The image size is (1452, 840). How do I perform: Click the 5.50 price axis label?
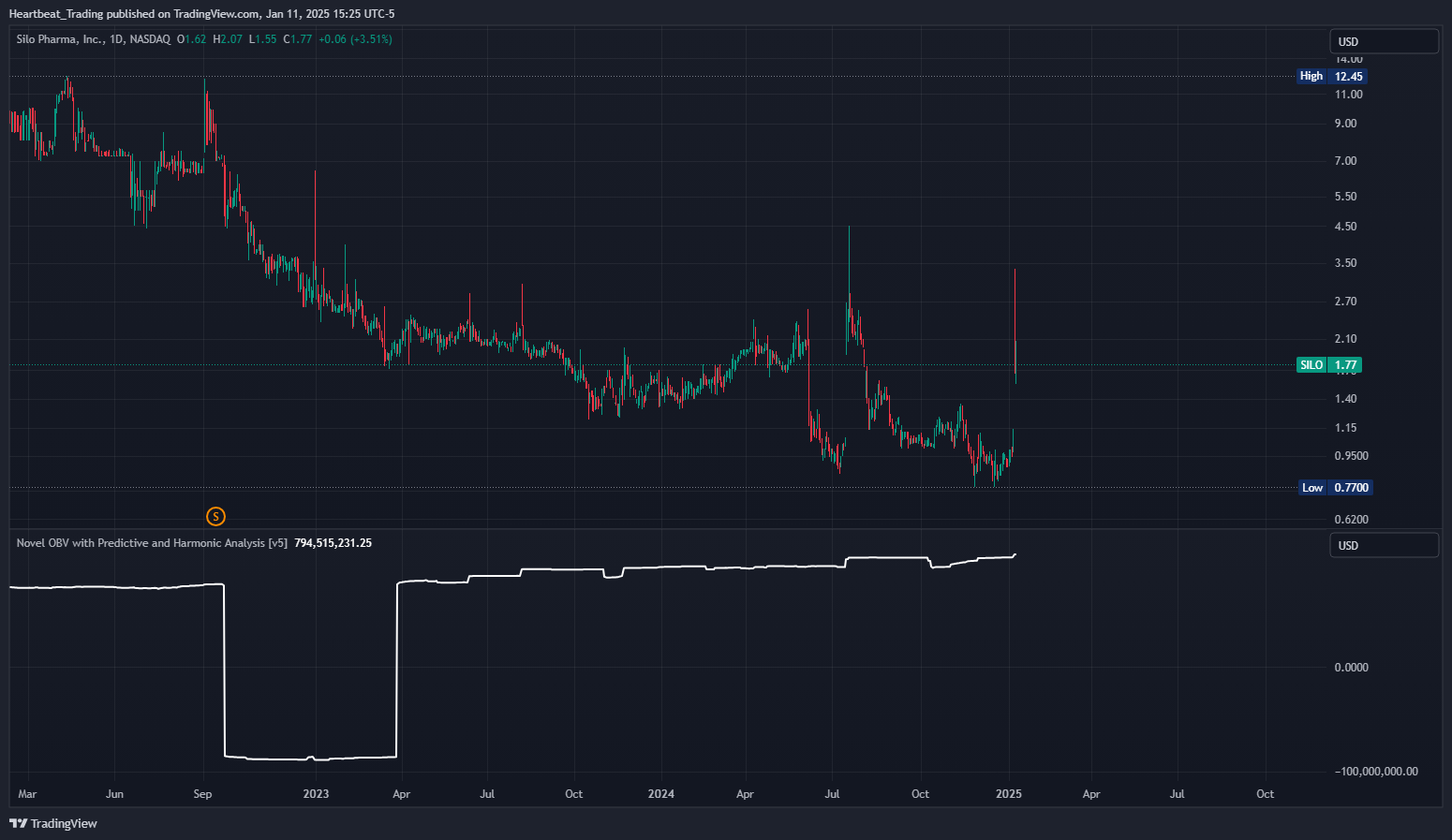click(x=1346, y=197)
